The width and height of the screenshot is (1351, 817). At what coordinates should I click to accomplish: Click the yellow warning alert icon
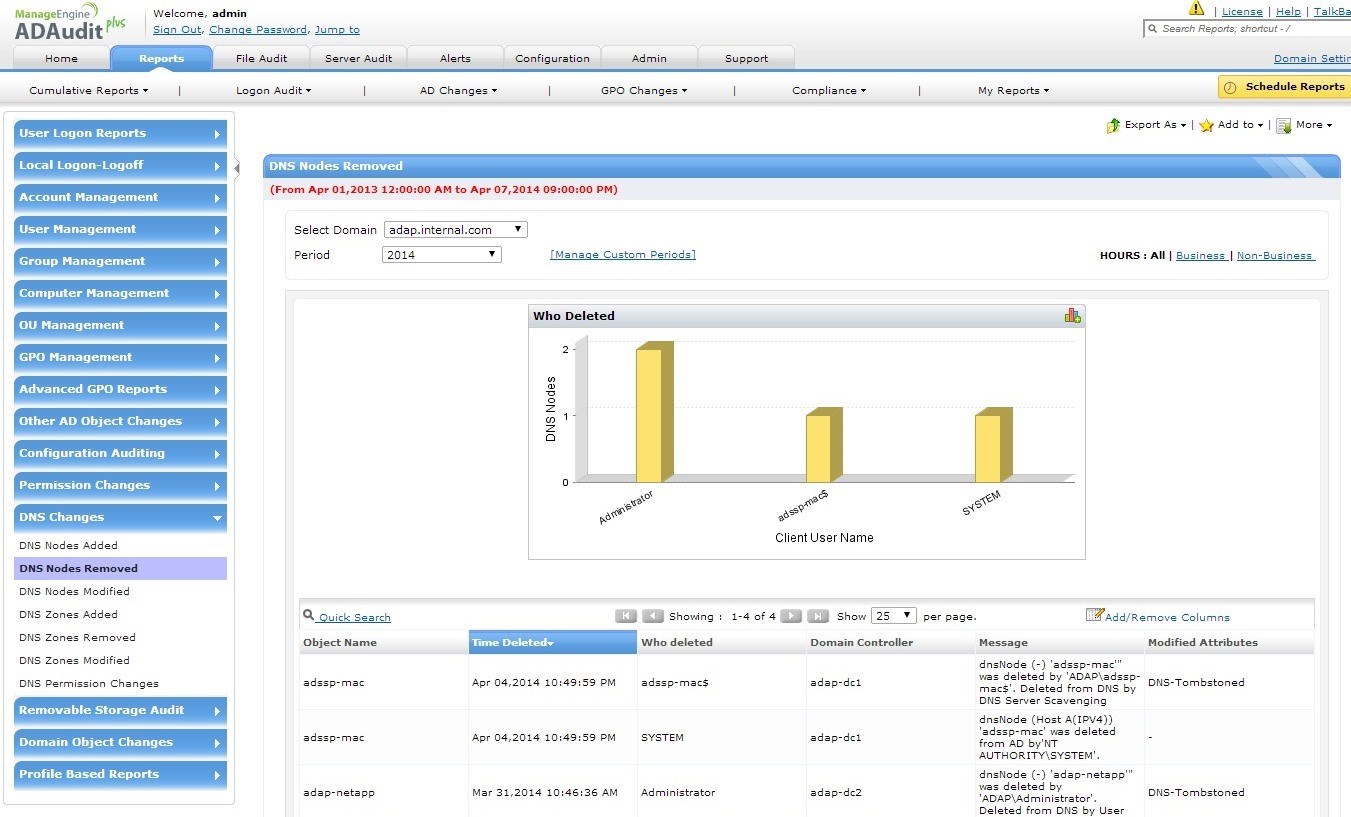(x=1196, y=9)
